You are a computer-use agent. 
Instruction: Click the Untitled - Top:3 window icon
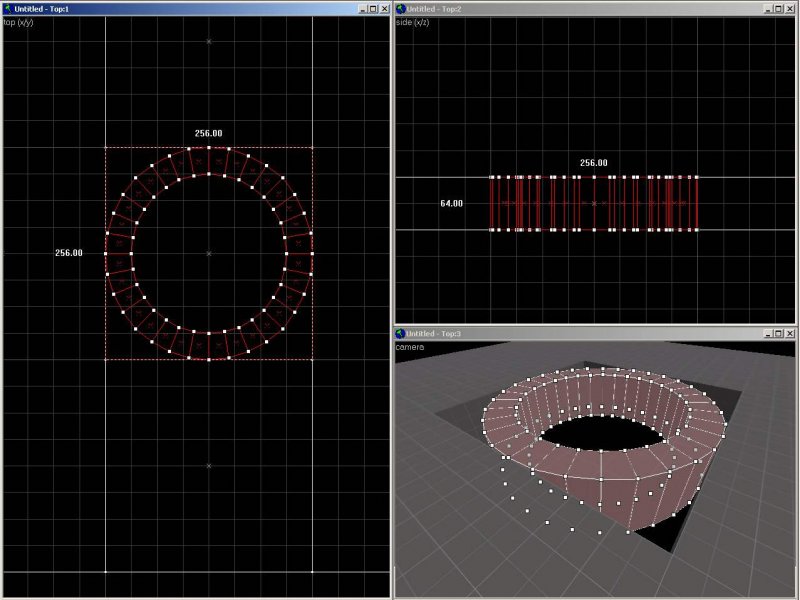(x=402, y=333)
